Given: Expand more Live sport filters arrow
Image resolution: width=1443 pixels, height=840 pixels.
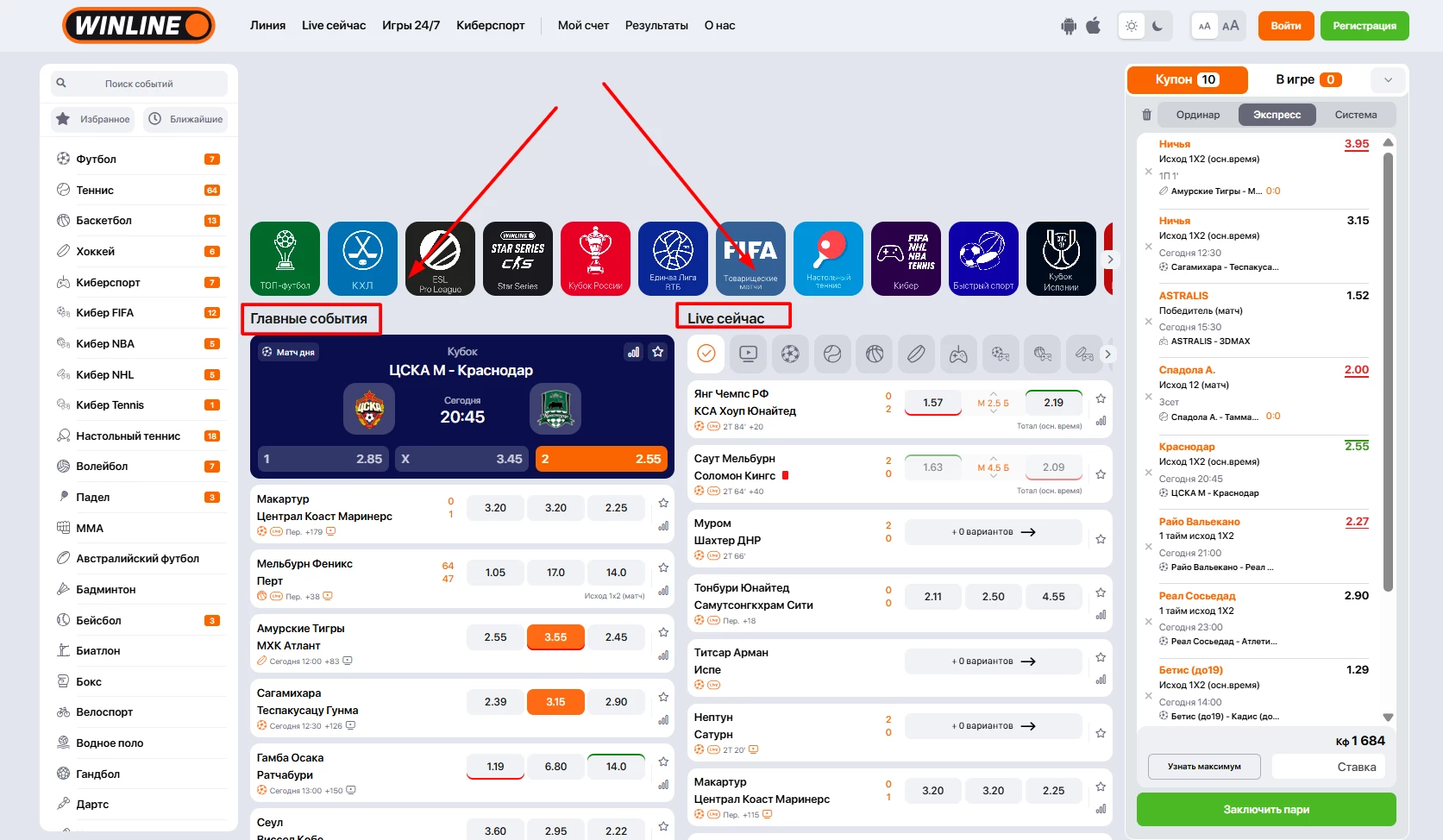Looking at the screenshot, I should pyautogui.click(x=1107, y=354).
